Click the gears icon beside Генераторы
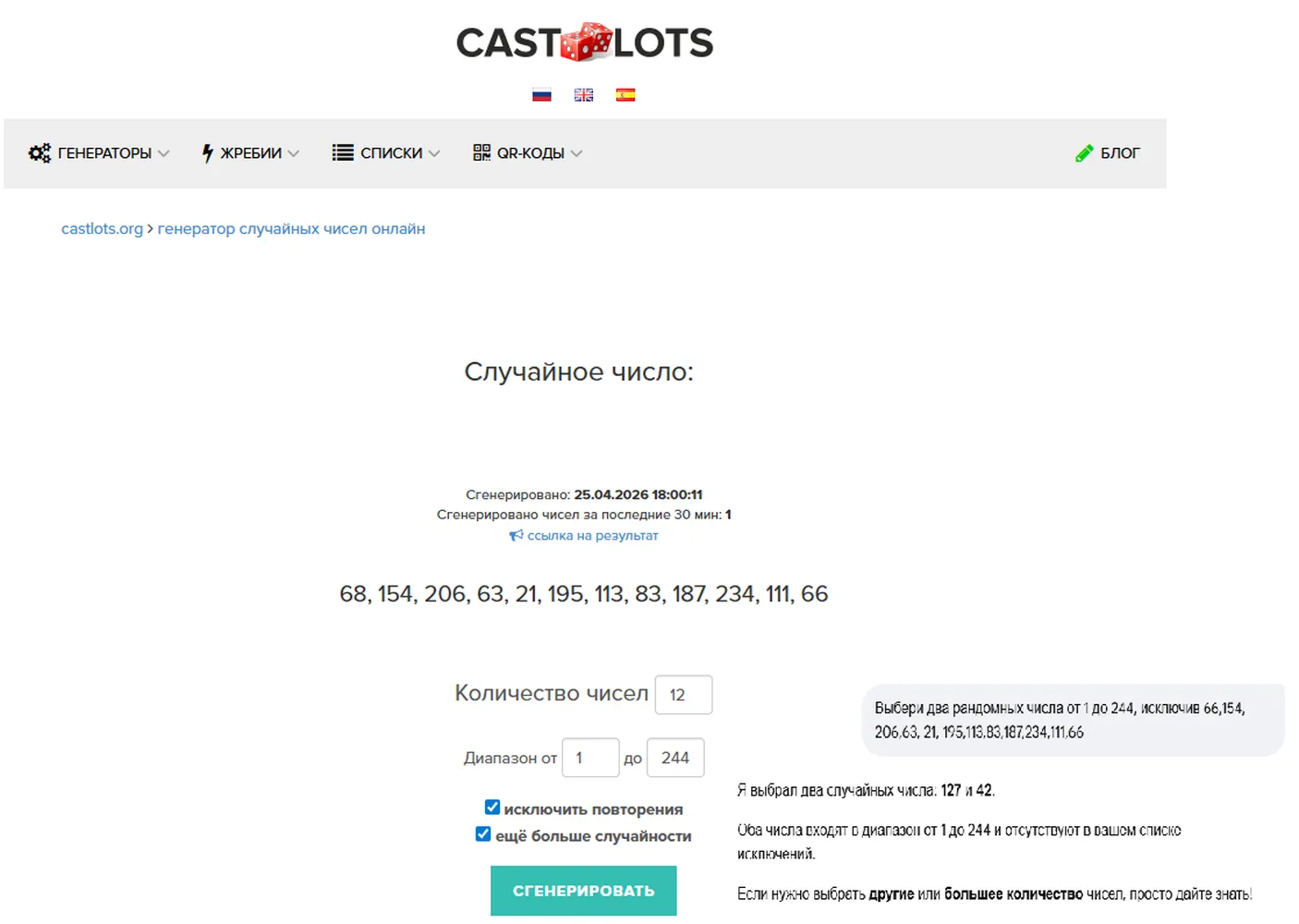Image resolution: width=1299 pixels, height=924 pixels. (x=40, y=153)
